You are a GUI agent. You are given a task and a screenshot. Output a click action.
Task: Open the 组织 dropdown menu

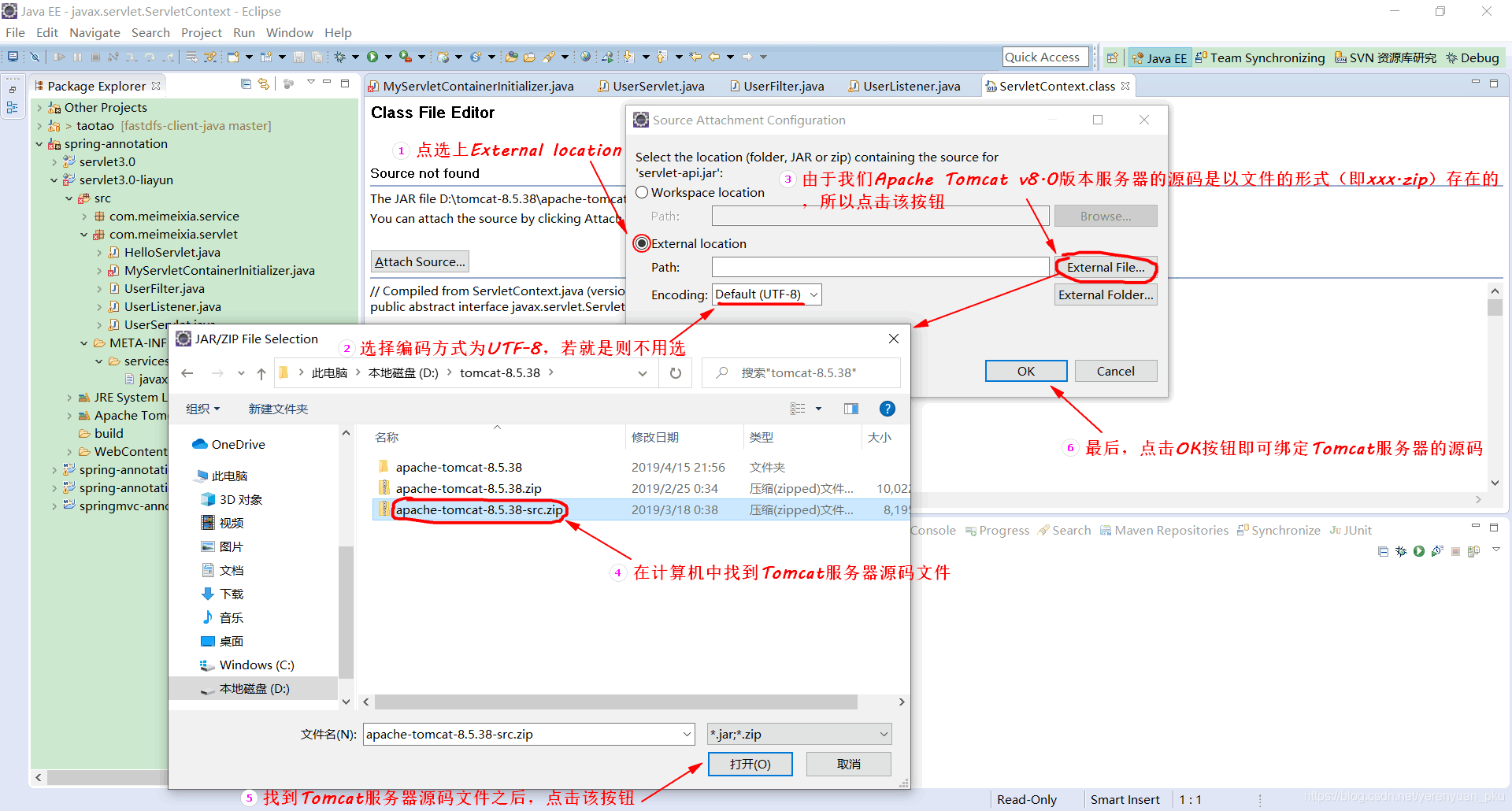(202, 409)
